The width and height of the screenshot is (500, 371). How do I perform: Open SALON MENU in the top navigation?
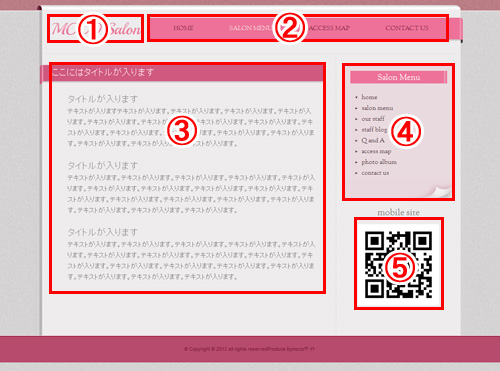point(251,28)
